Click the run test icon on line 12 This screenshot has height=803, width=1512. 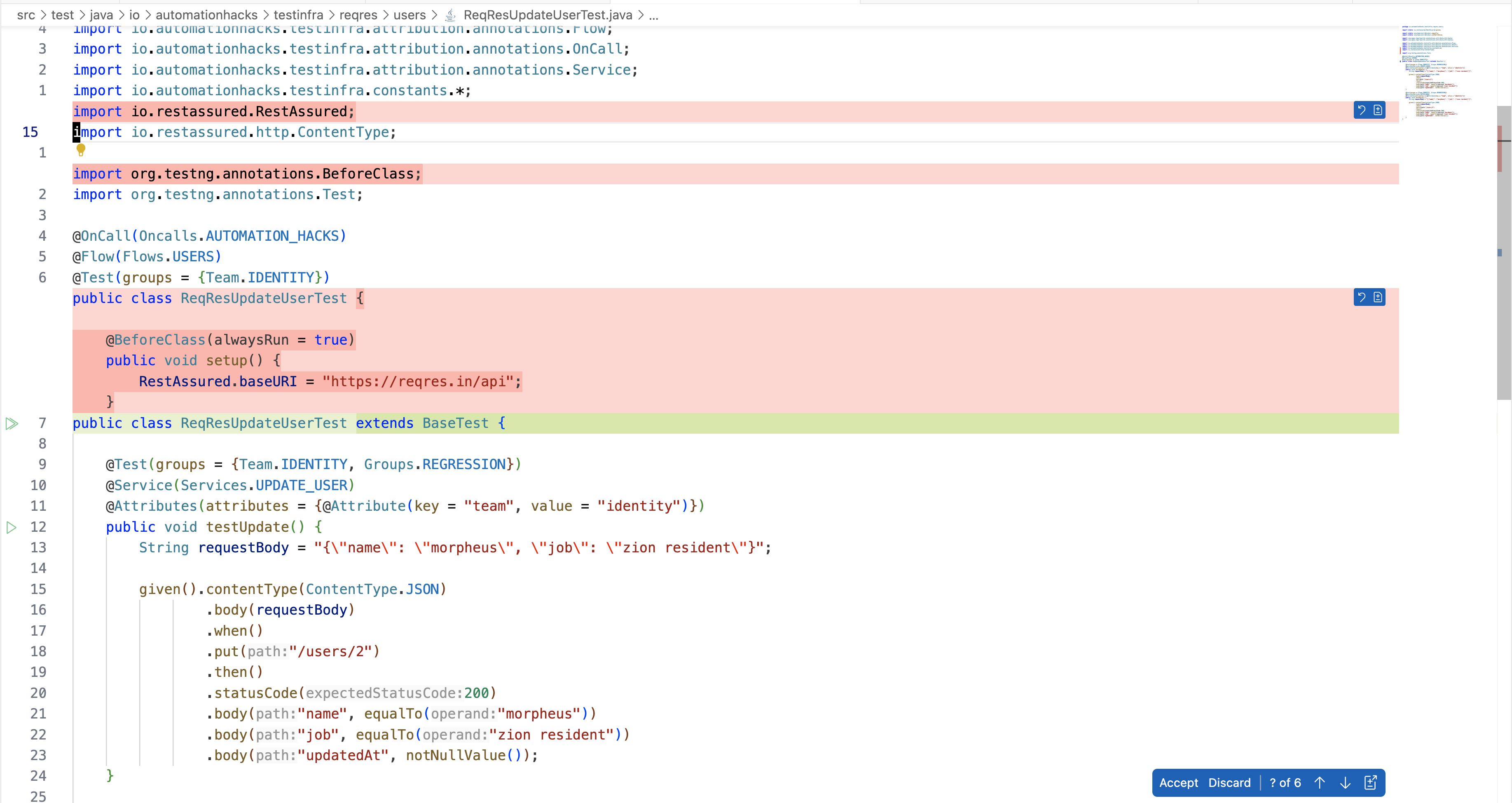tap(13, 527)
